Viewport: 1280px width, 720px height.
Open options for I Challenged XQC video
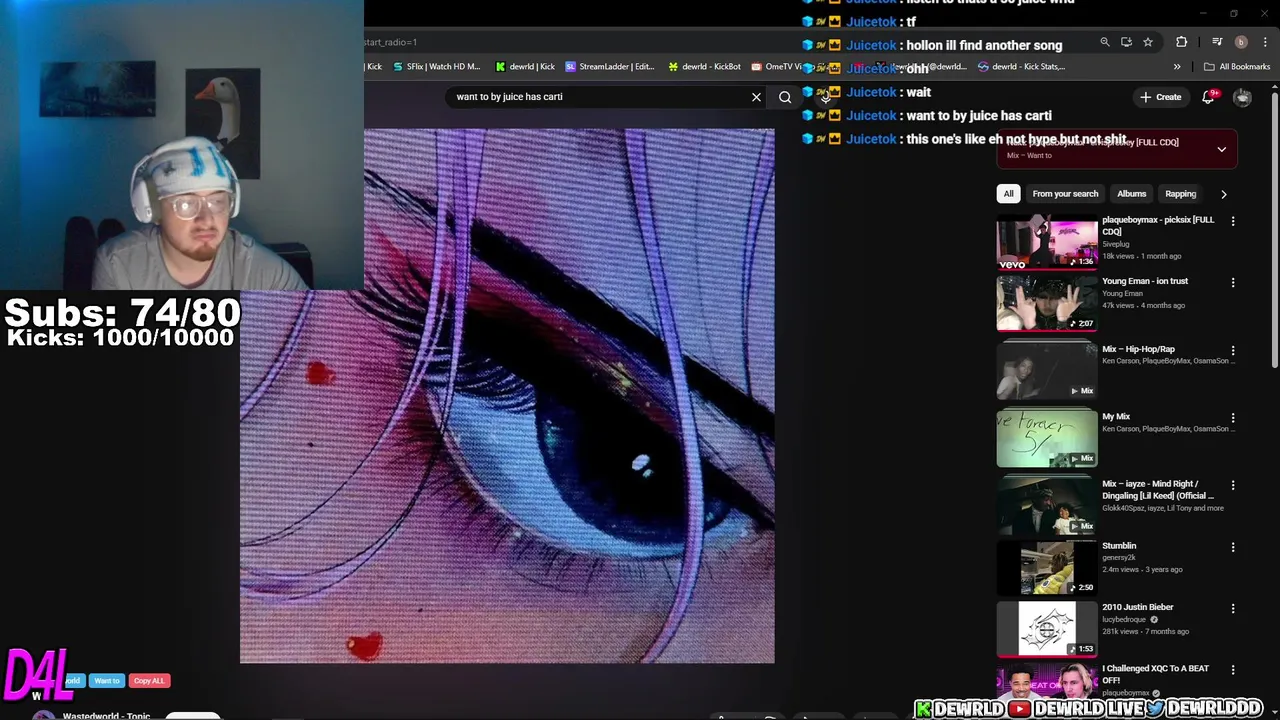click(x=1233, y=670)
